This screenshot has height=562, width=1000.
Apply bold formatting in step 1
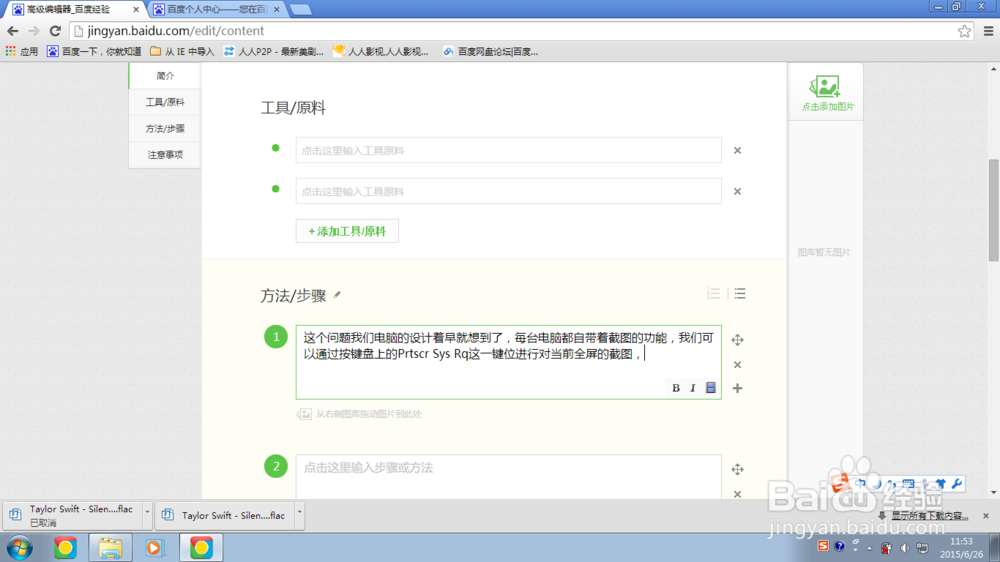click(x=675, y=388)
